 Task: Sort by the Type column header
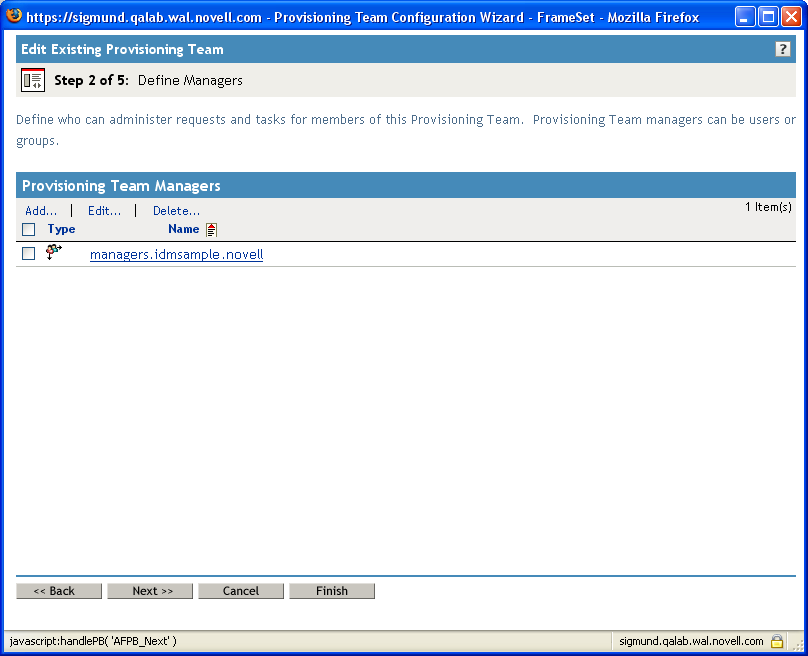click(61, 229)
